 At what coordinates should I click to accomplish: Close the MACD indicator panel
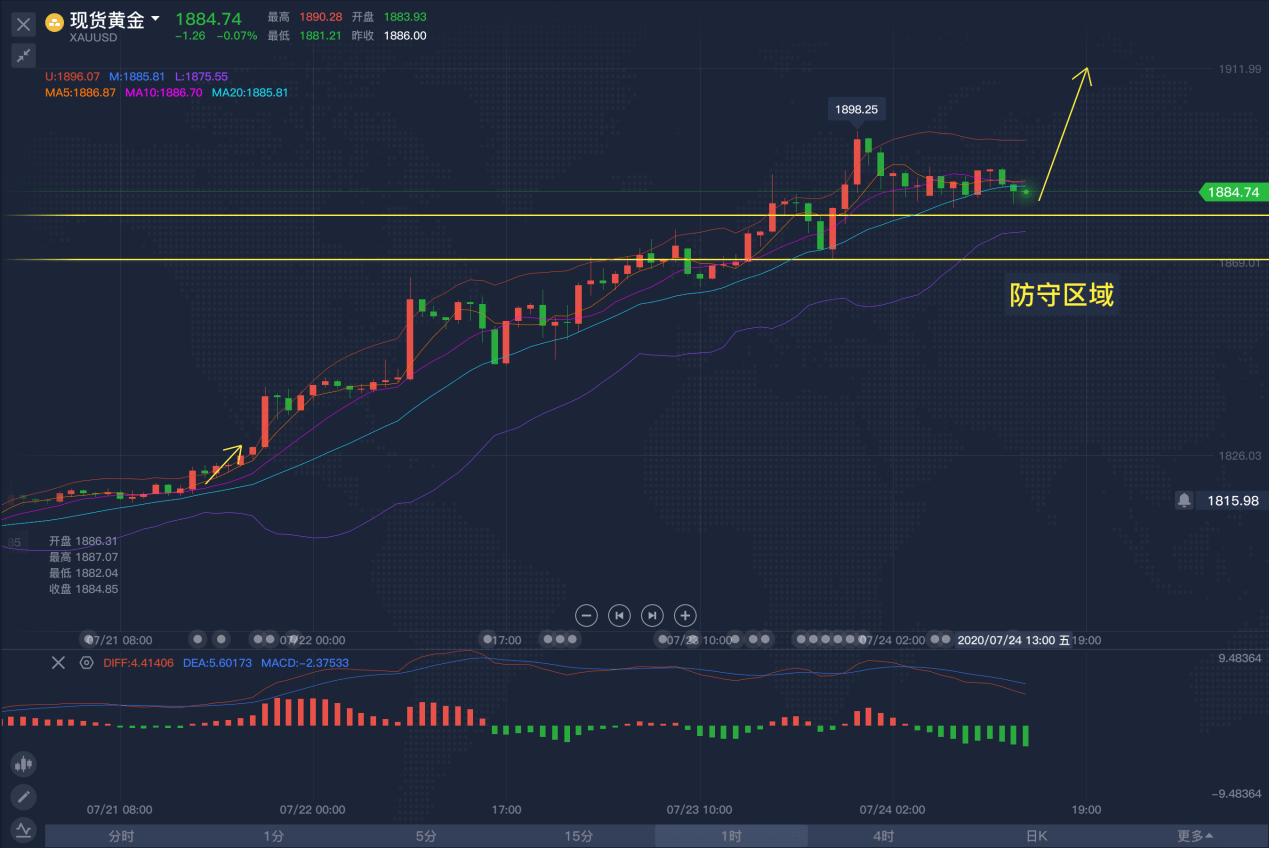(x=58, y=662)
